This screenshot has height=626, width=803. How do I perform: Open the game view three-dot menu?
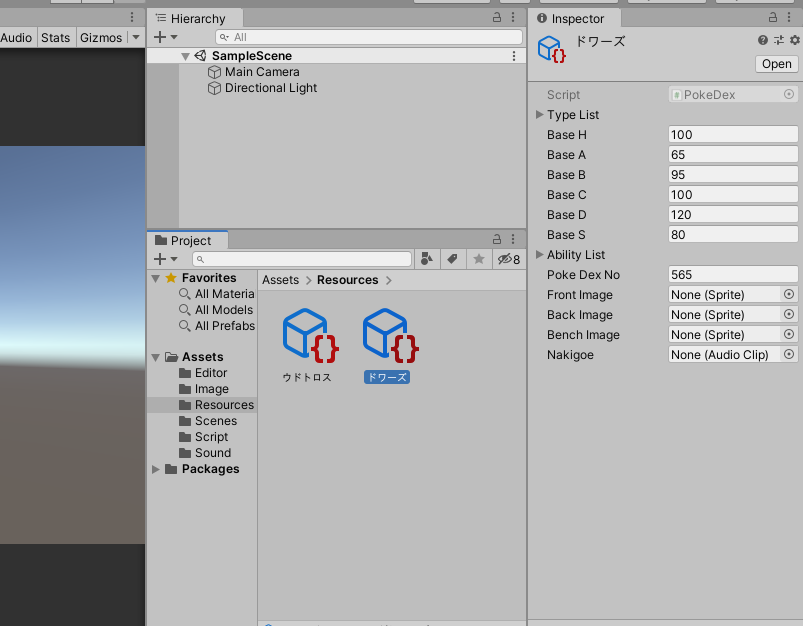132,17
